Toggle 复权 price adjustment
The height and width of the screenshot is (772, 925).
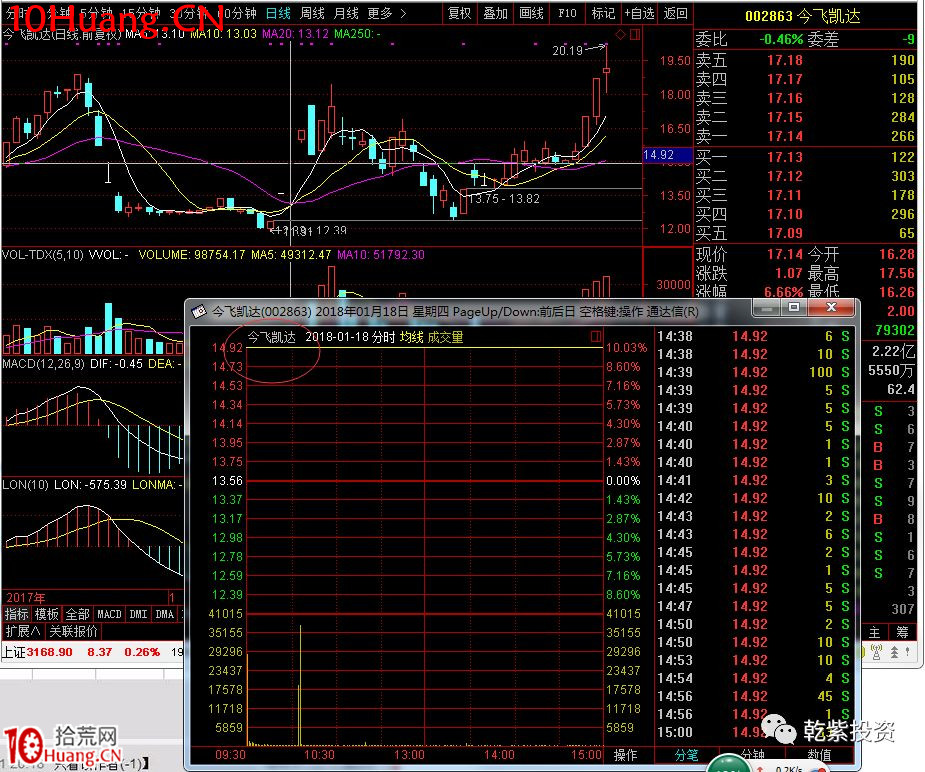point(459,13)
